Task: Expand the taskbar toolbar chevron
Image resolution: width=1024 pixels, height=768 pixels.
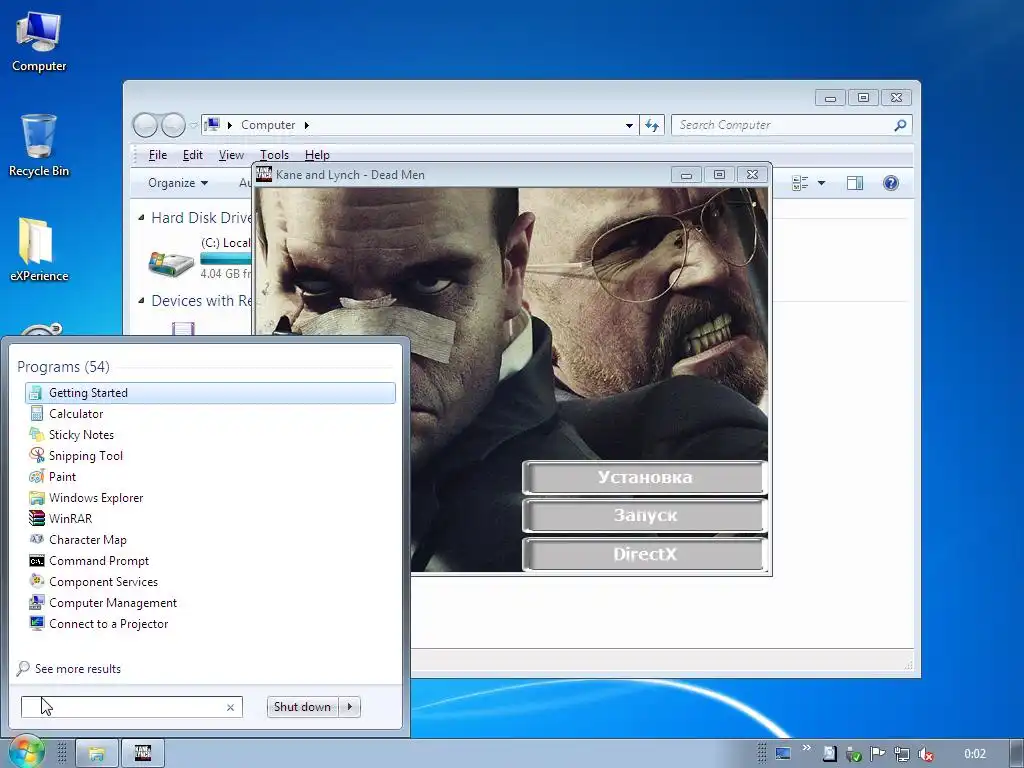Action: coord(806,748)
